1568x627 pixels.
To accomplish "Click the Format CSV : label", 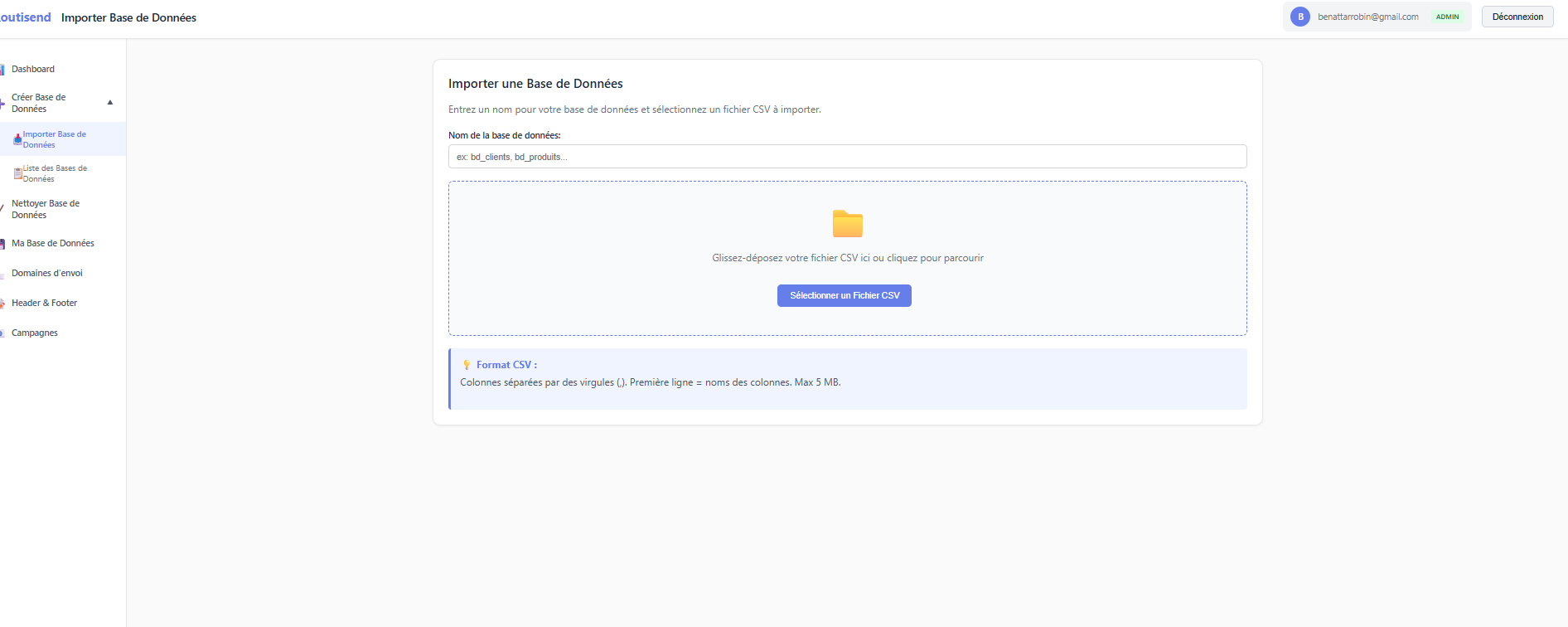I will tap(506, 365).
